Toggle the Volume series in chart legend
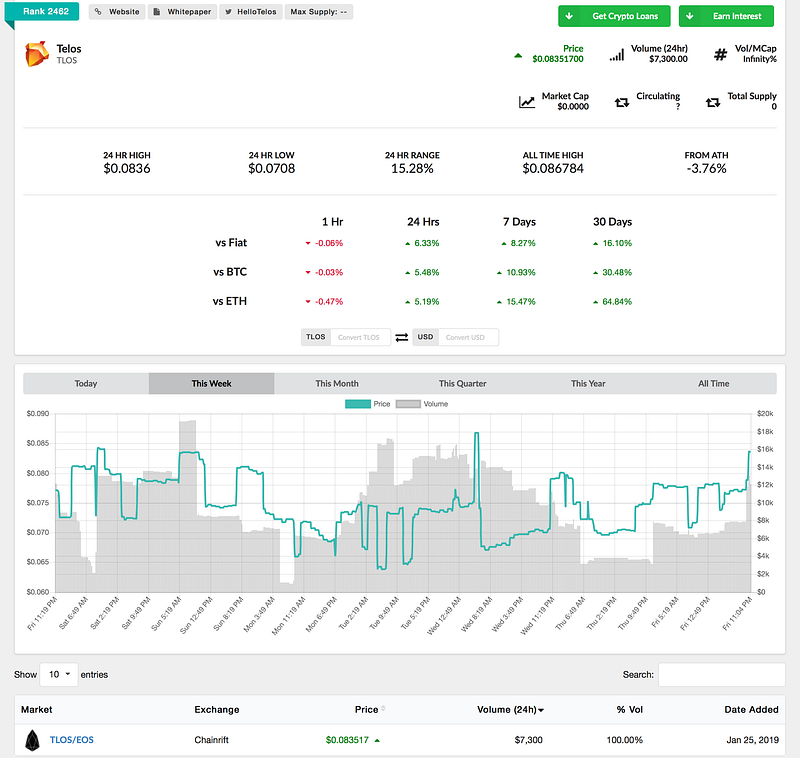 point(422,404)
